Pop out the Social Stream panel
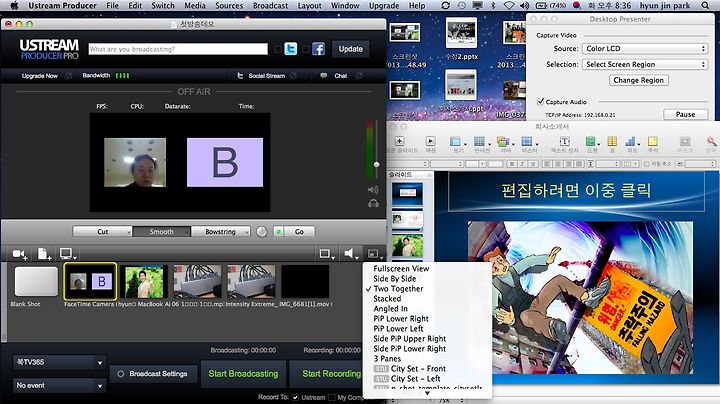 [x=294, y=76]
